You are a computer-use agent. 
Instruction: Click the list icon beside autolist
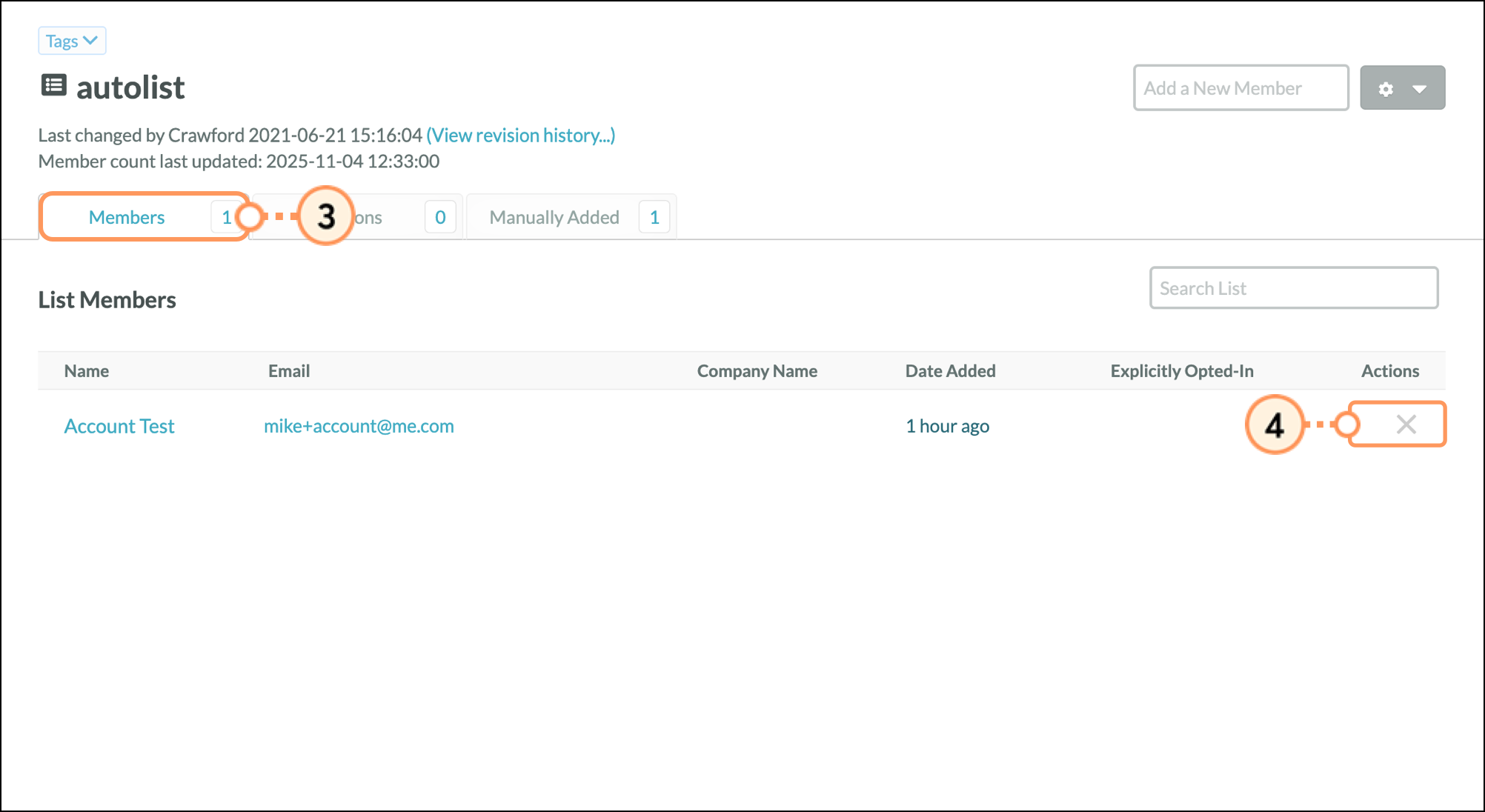pos(53,86)
